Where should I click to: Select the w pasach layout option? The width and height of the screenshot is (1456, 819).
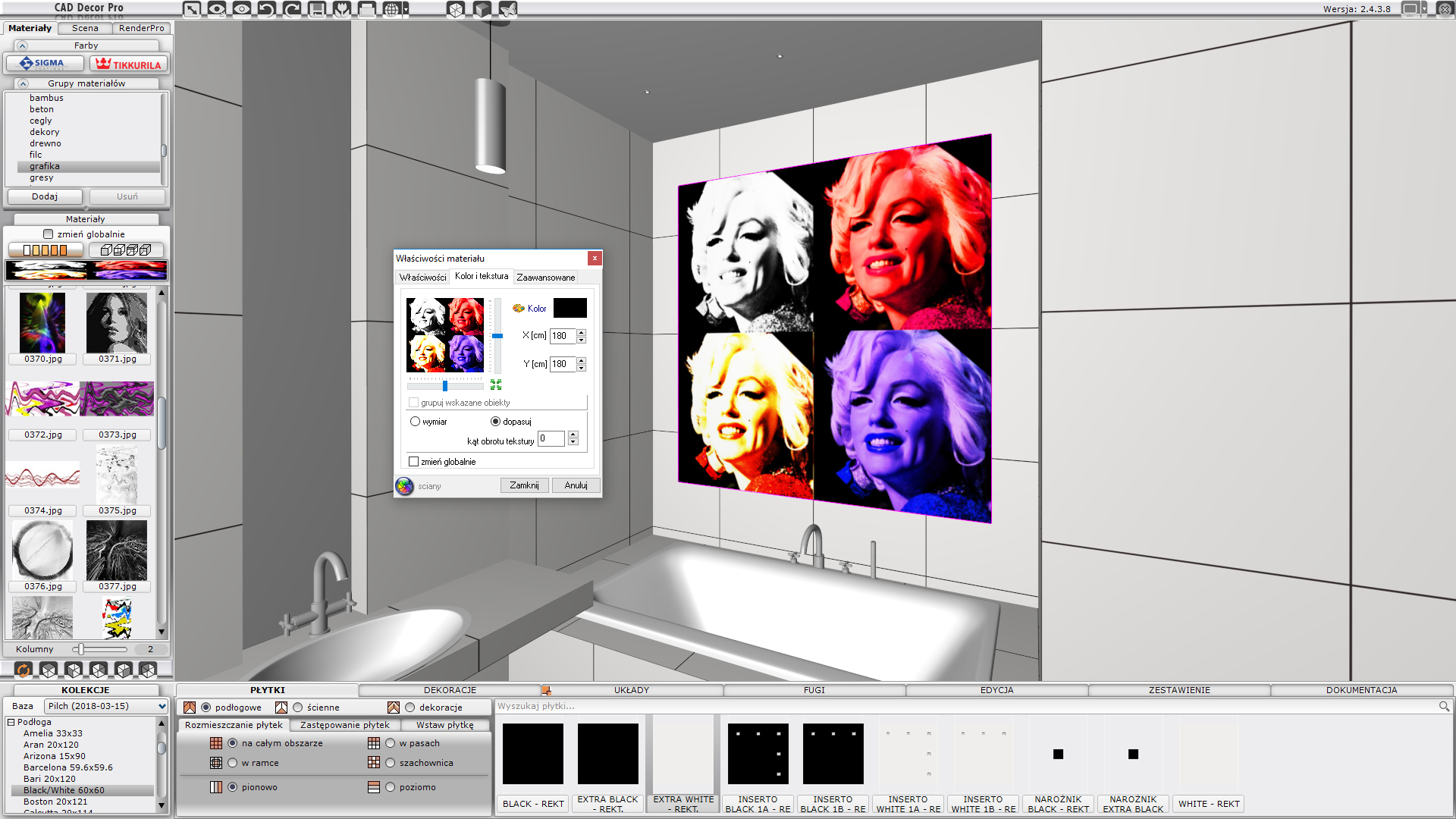pos(391,743)
